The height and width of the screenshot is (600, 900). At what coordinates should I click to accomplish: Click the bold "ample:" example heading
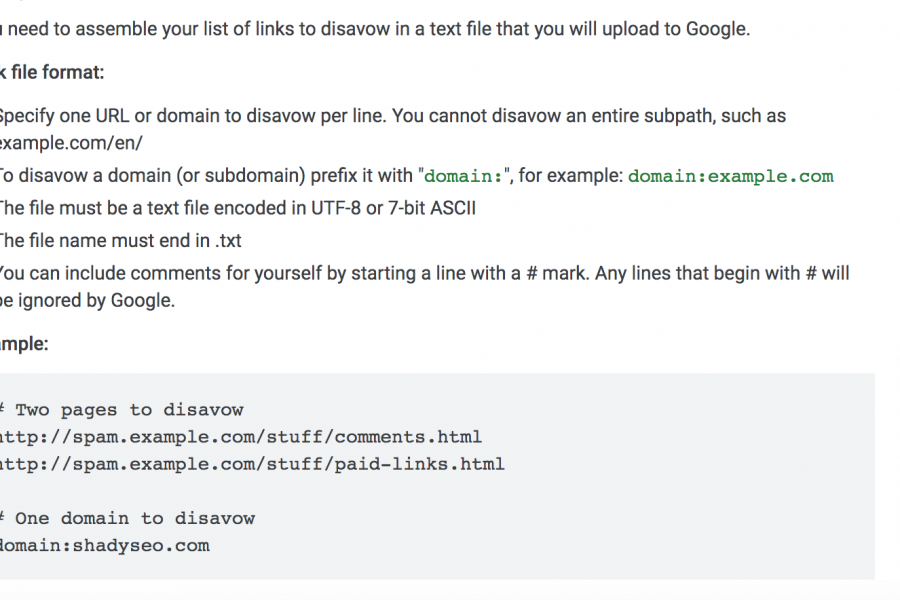pos(24,344)
